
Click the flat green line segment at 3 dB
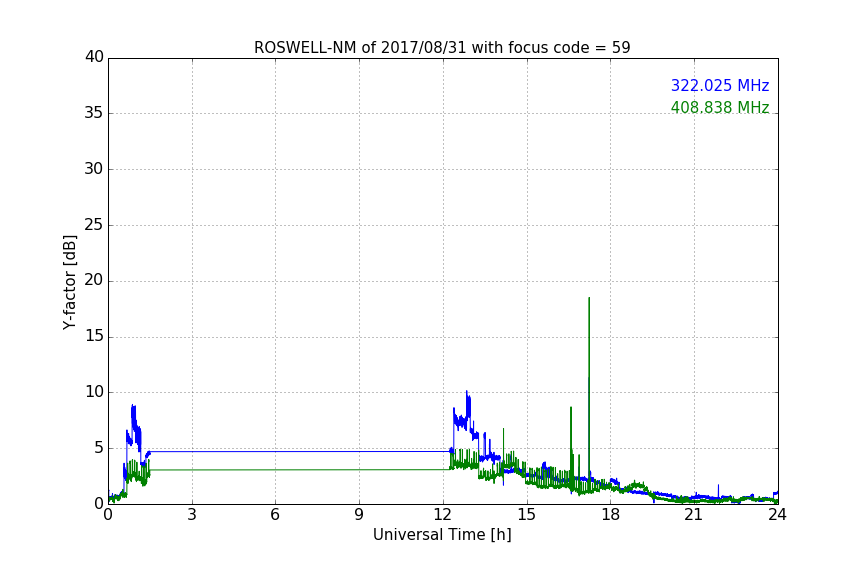[300, 470]
